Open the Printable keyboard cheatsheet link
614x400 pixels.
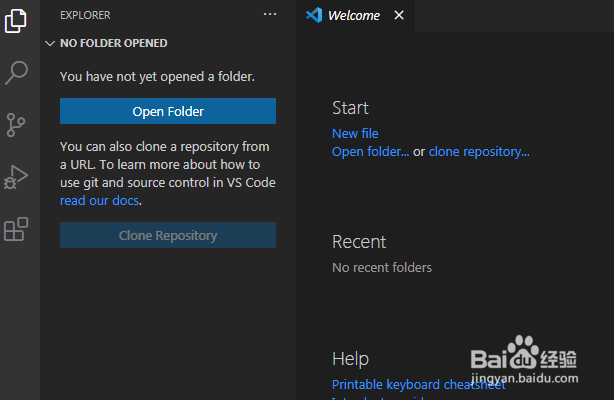pyautogui.click(x=418, y=385)
